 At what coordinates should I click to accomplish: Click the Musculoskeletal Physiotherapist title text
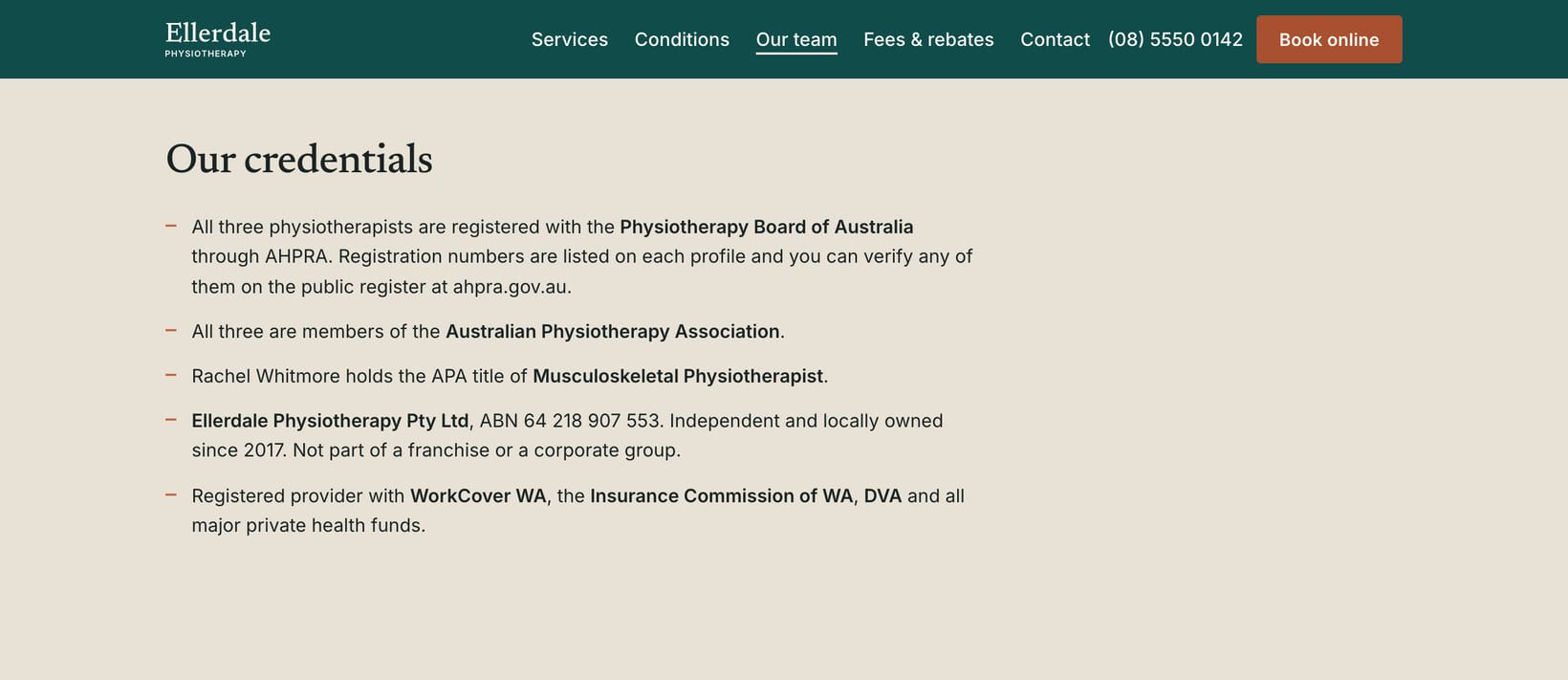click(x=678, y=376)
